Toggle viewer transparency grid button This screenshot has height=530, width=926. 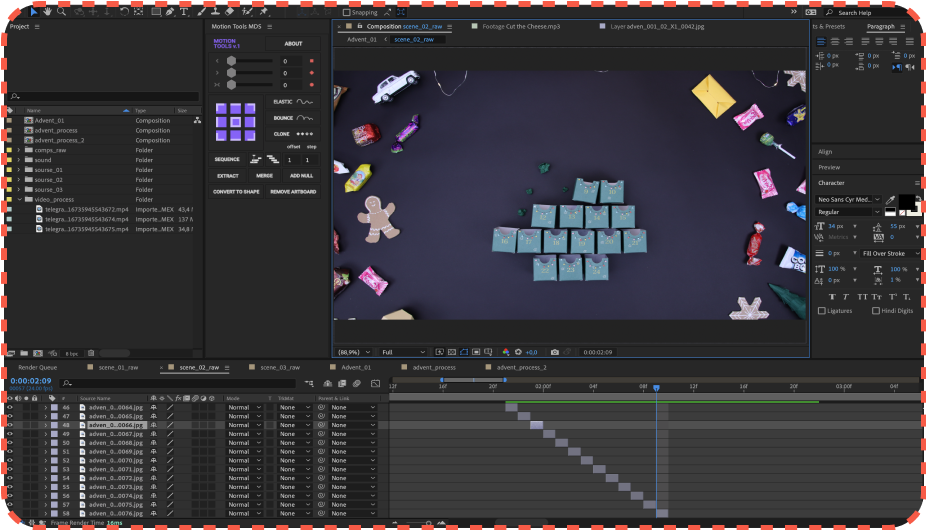point(452,352)
